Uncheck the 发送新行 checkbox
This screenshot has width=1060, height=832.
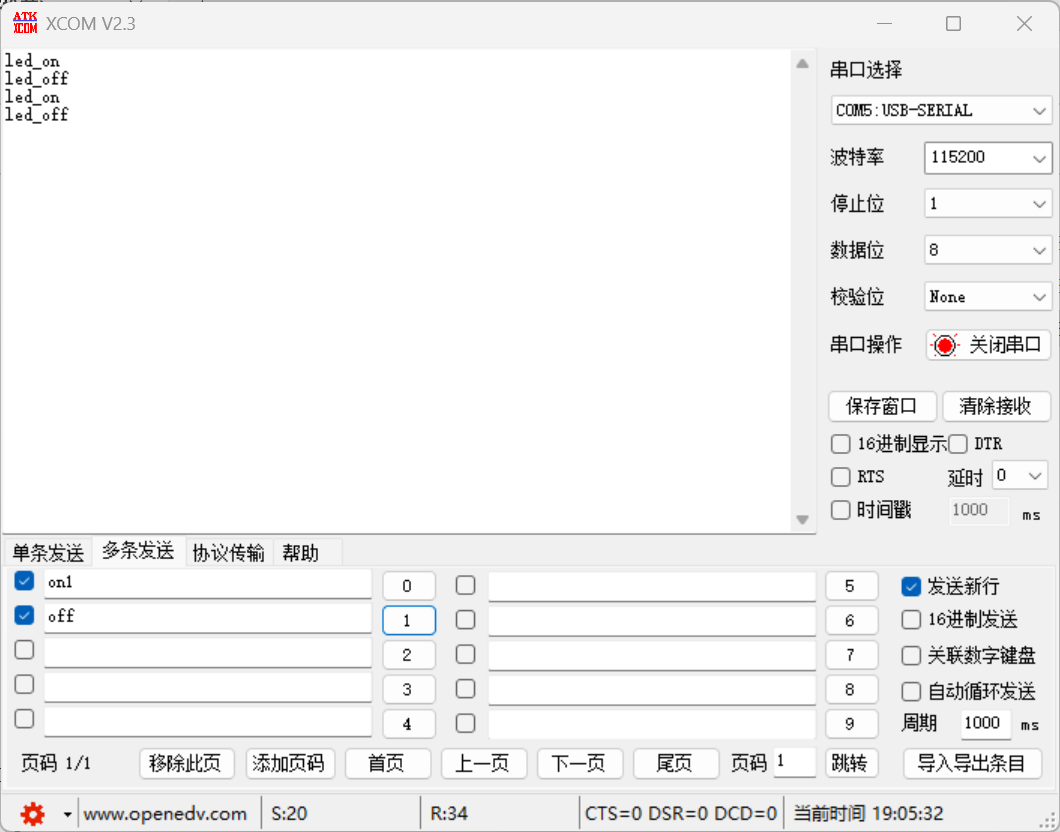point(911,587)
